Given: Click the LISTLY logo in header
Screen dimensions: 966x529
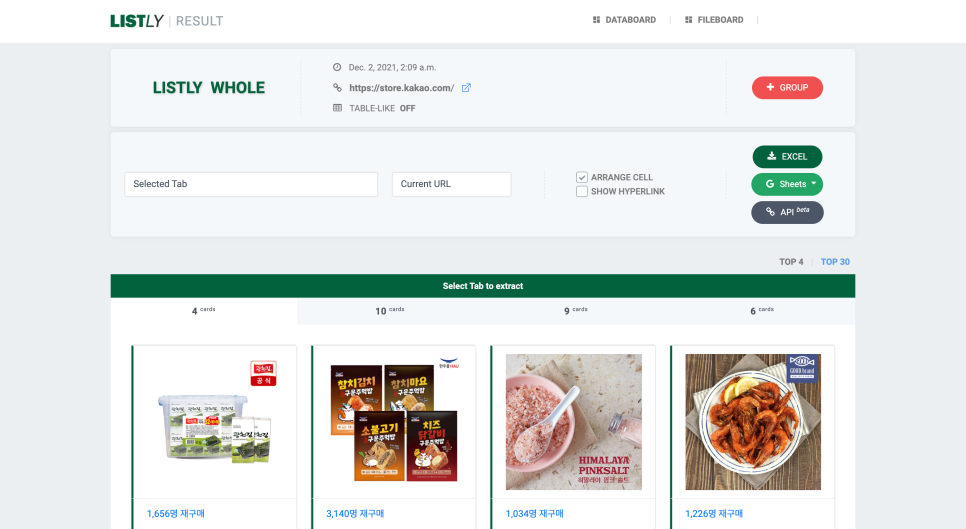Looking at the screenshot, I should tap(137, 21).
